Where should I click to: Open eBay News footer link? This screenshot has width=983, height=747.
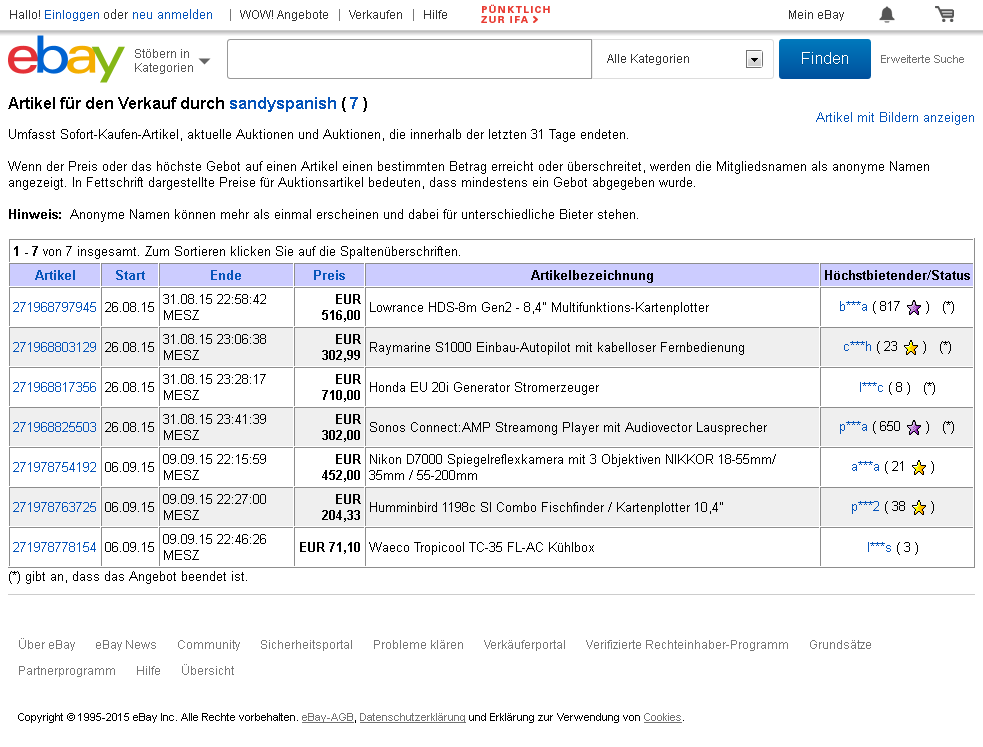pos(125,645)
